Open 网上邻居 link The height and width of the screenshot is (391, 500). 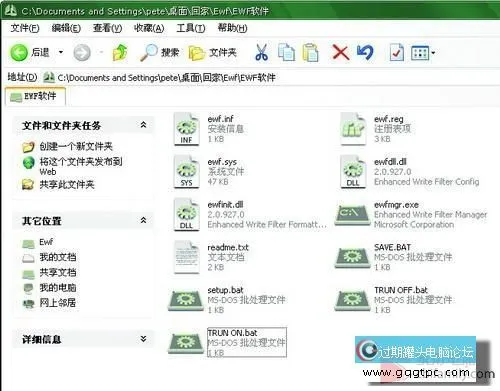(x=58, y=303)
